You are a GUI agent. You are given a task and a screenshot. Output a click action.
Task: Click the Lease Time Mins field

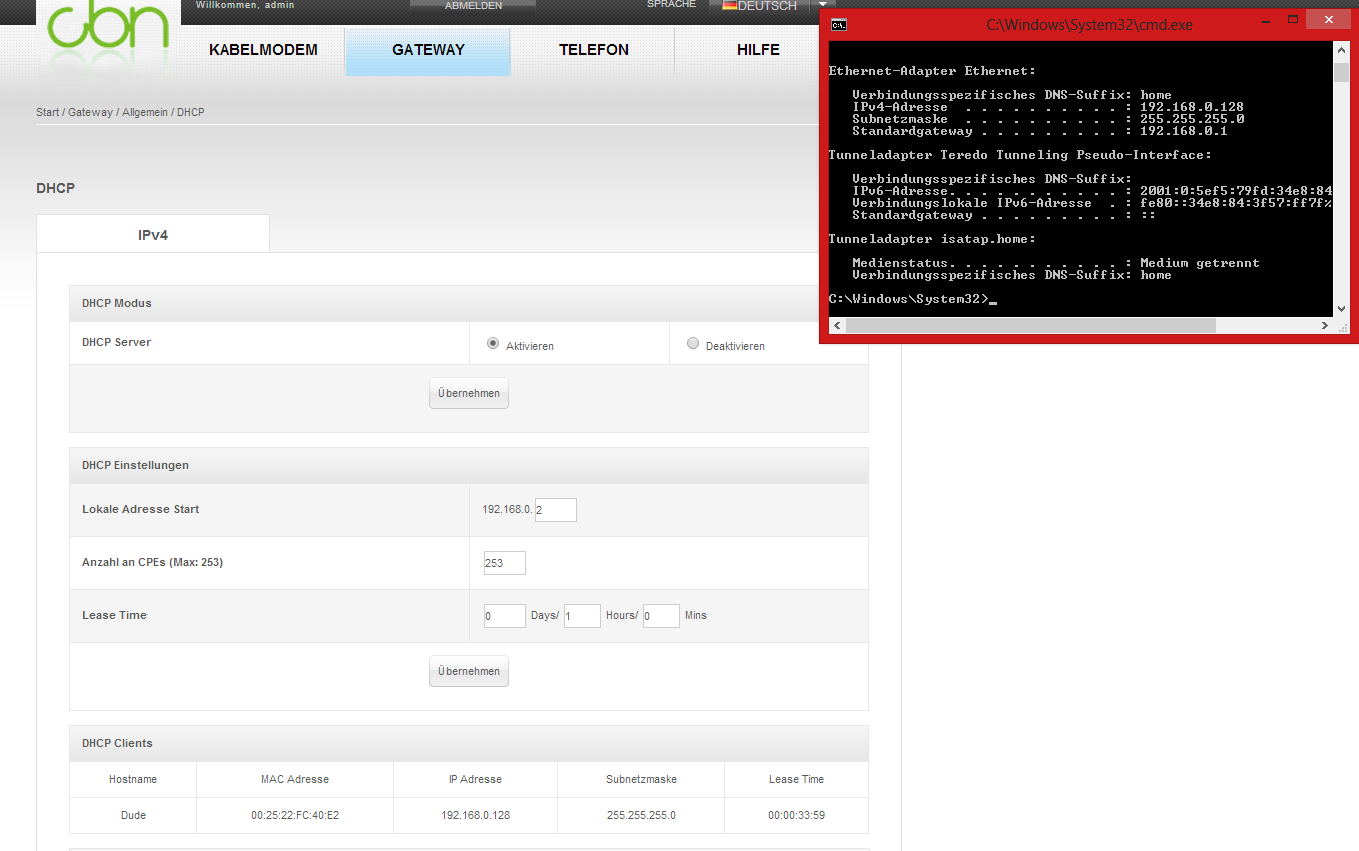click(661, 616)
